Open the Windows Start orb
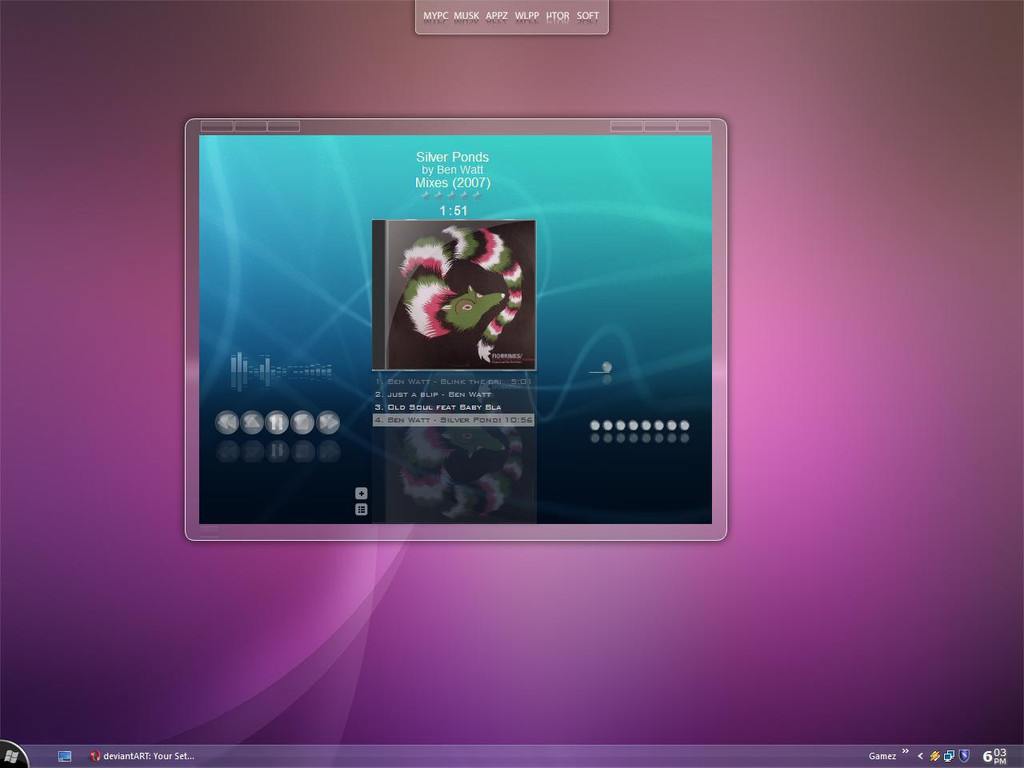1024x768 pixels. pos(12,756)
